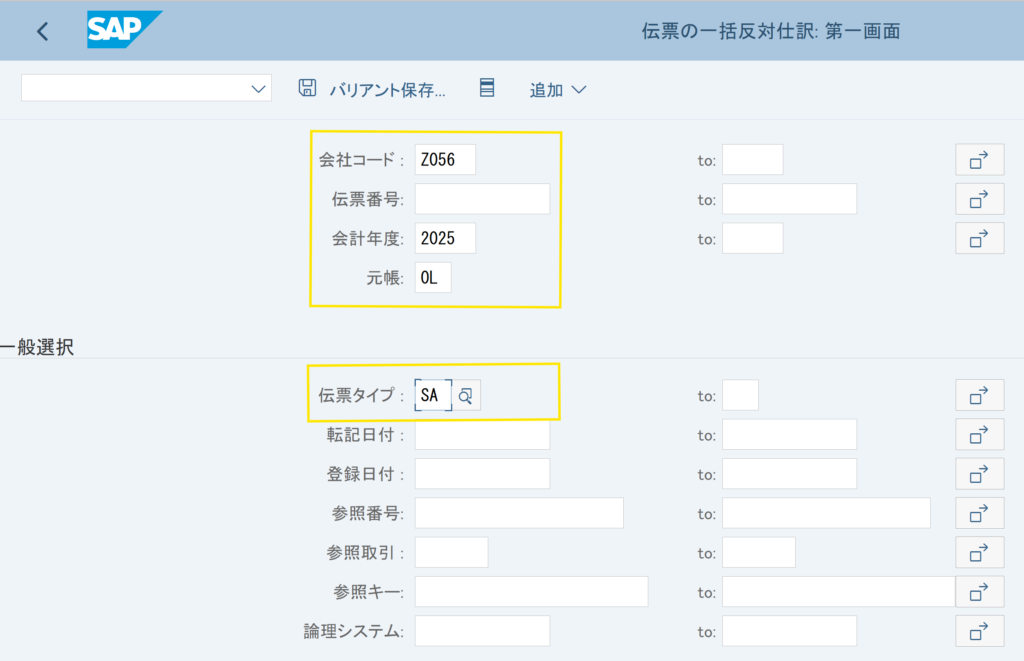
Task: Click the 会社コード input field
Action: coord(445,160)
